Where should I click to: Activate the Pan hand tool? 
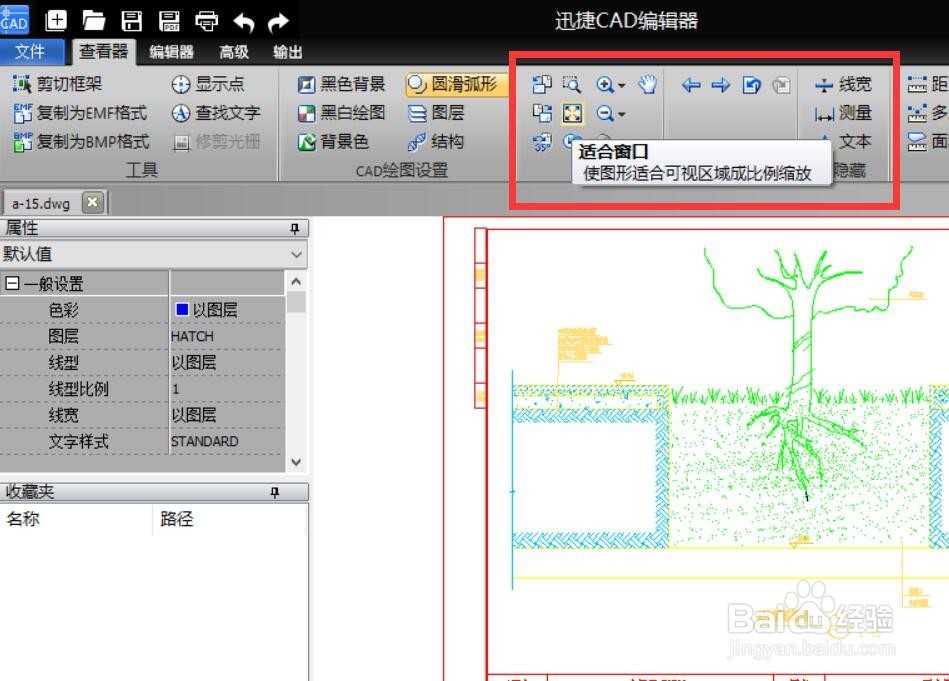point(646,85)
